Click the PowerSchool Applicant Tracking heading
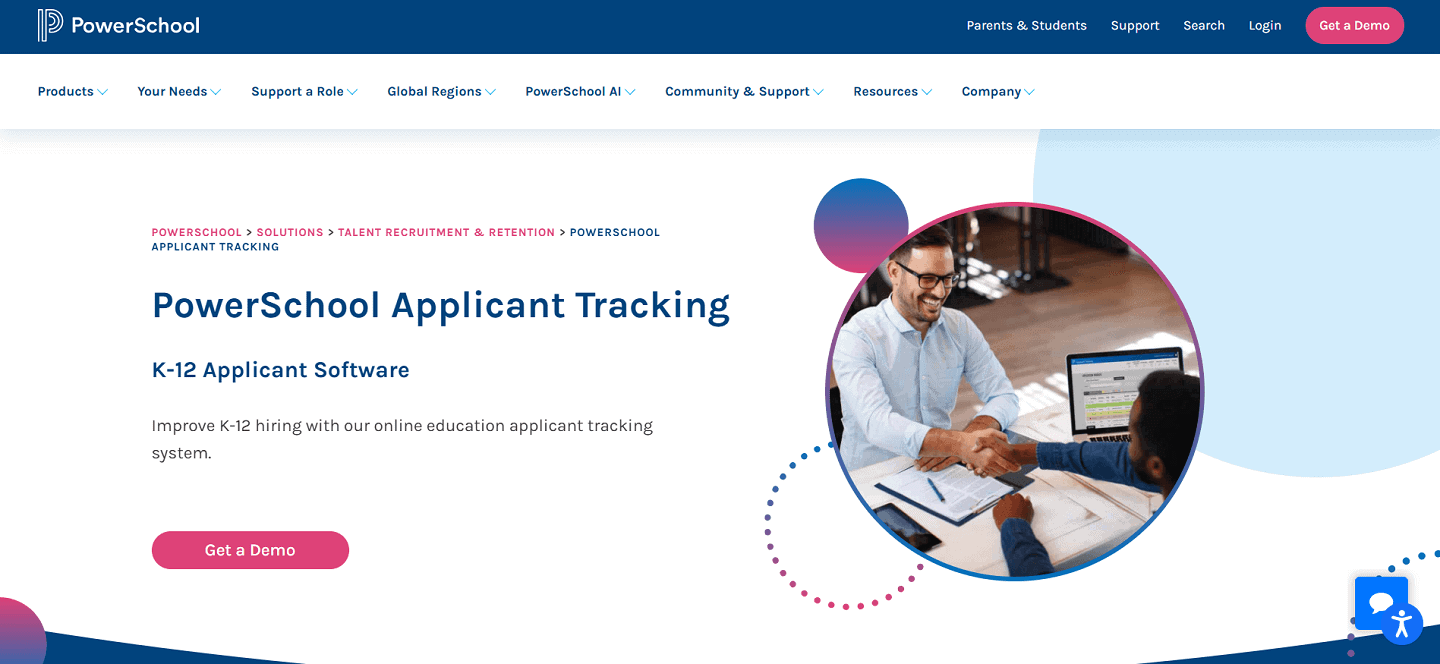The image size is (1440, 664). 441,306
